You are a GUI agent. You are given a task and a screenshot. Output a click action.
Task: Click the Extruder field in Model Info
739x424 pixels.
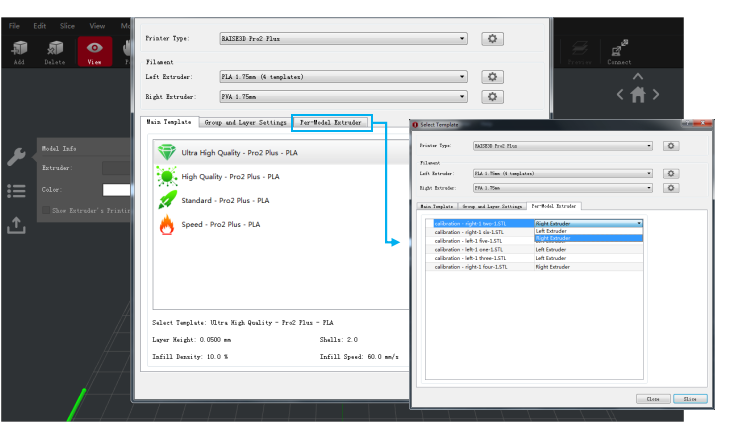click(x=116, y=168)
